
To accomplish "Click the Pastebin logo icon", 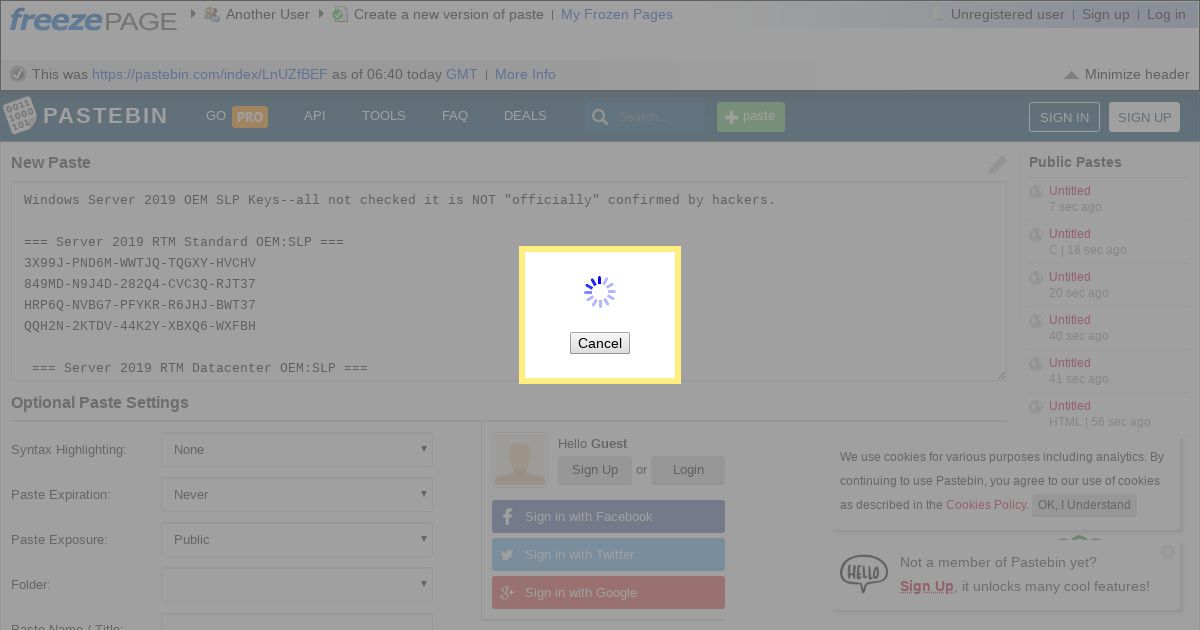I will coord(19,115).
